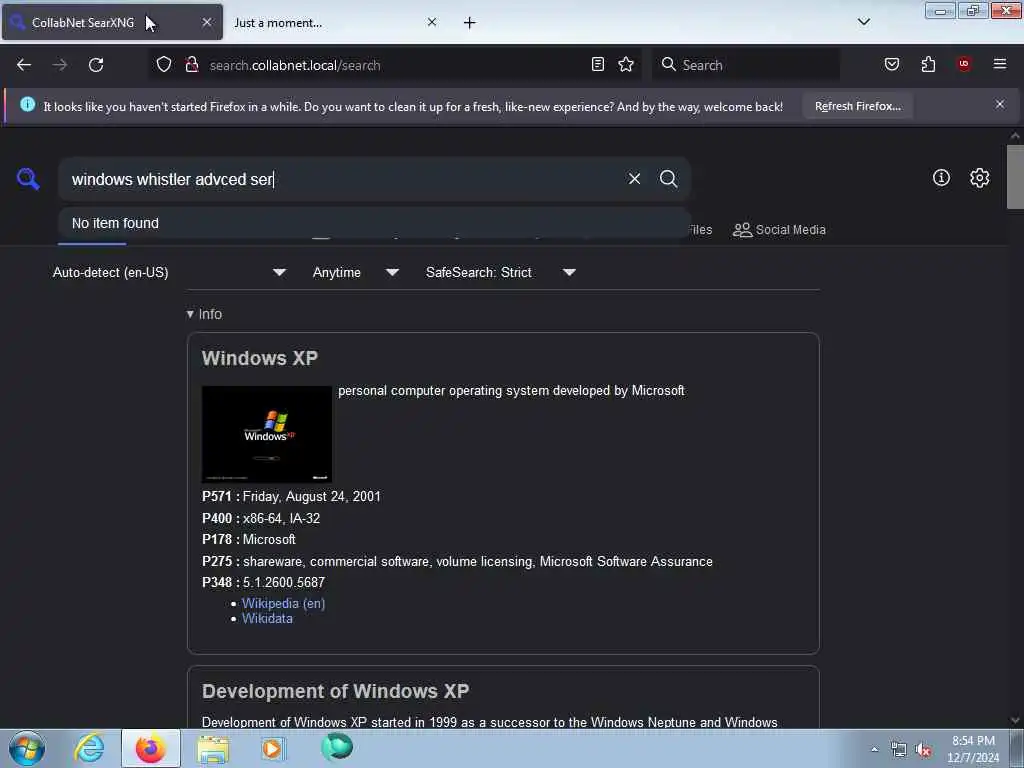
Task: Open the Social Media search category
Action: (779, 230)
